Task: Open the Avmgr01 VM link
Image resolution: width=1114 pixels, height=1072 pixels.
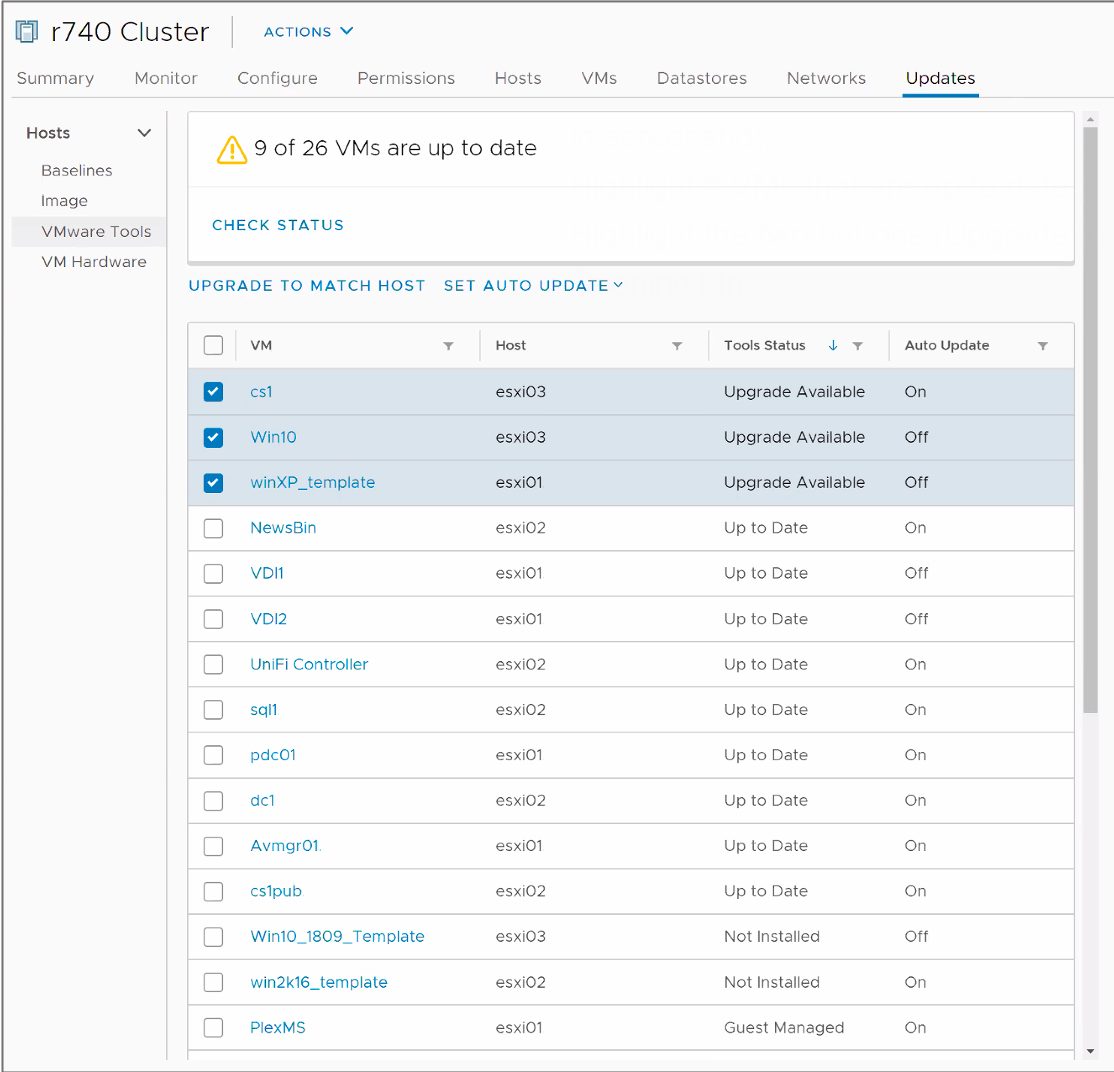Action: tap(284, 846)
